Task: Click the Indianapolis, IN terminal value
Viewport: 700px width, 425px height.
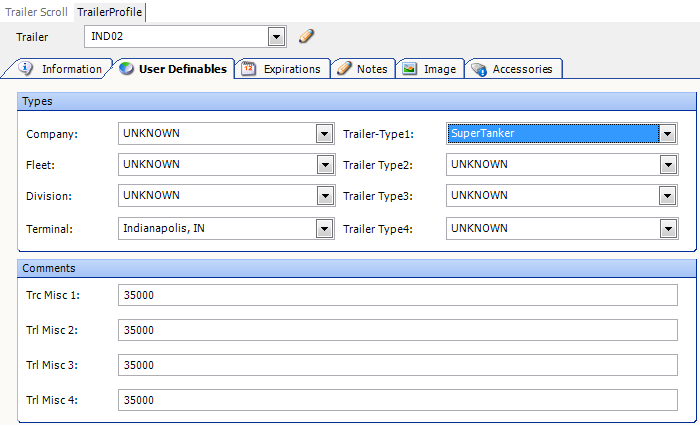Action: [164, 229]
